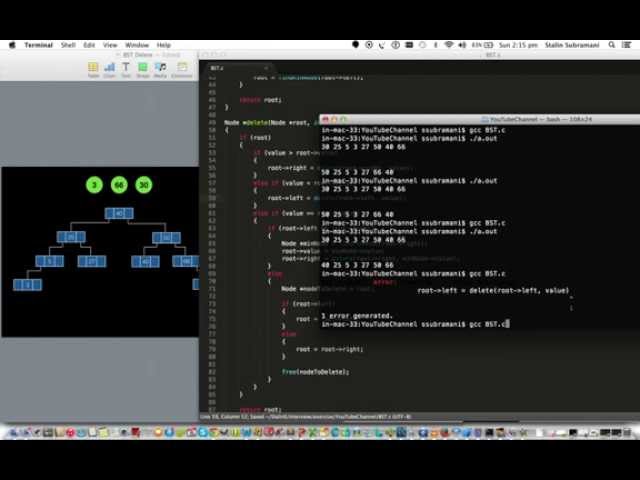Click the error line 'root->left = delete(root->left, value)'

[493, 290]
